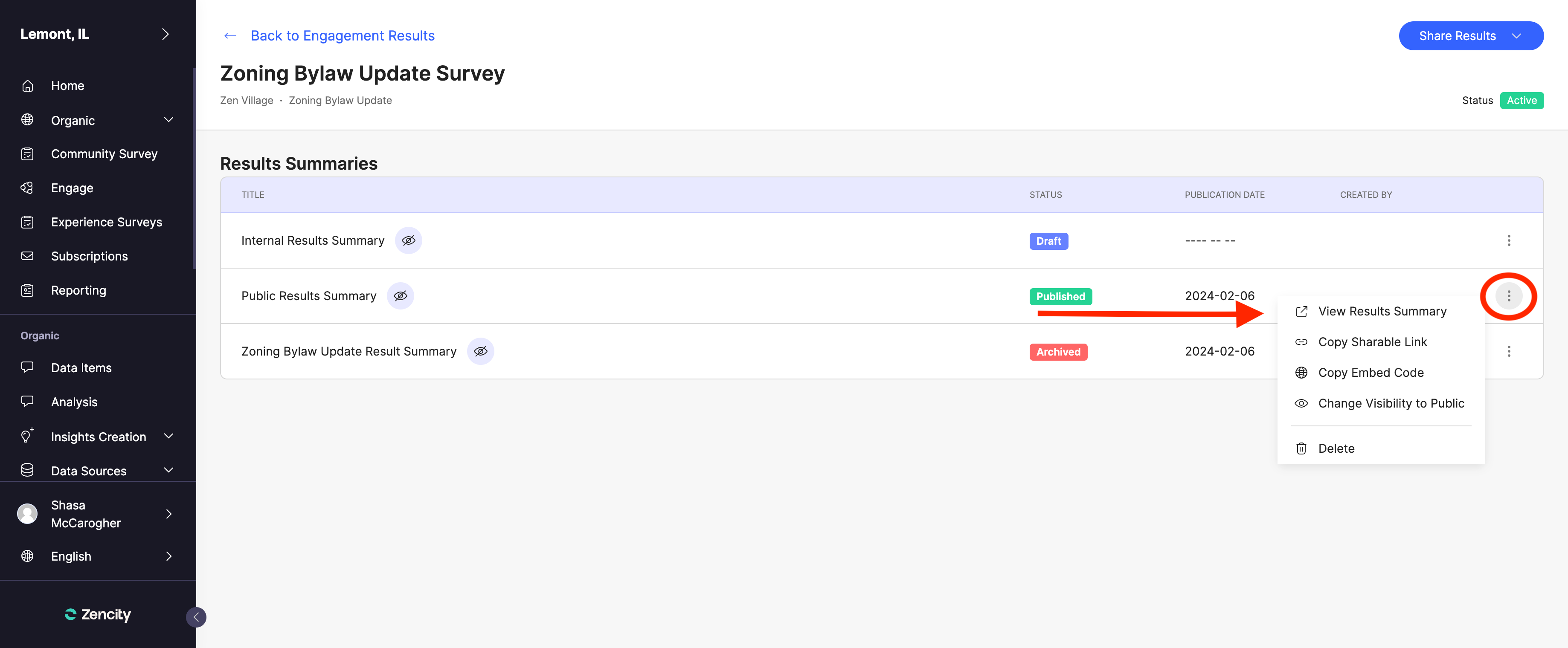Click the Zencity logo
This screenshot has height=648, width=1568.
pos(98,615)
